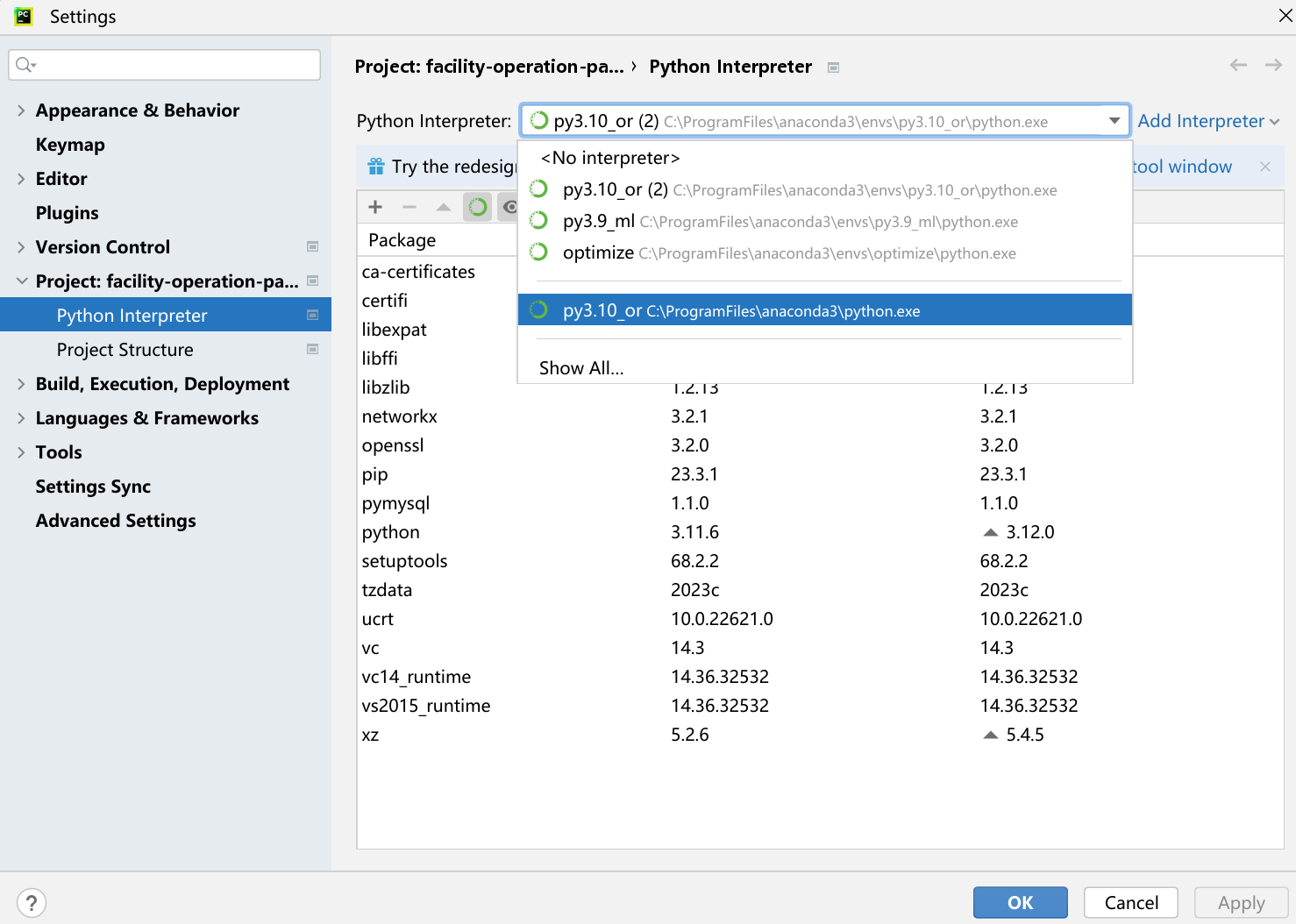Choose the py3.9_ml interpreter option
Image resolution: width=1296 pixels, height=924 pixels.
tap(824, 221)
